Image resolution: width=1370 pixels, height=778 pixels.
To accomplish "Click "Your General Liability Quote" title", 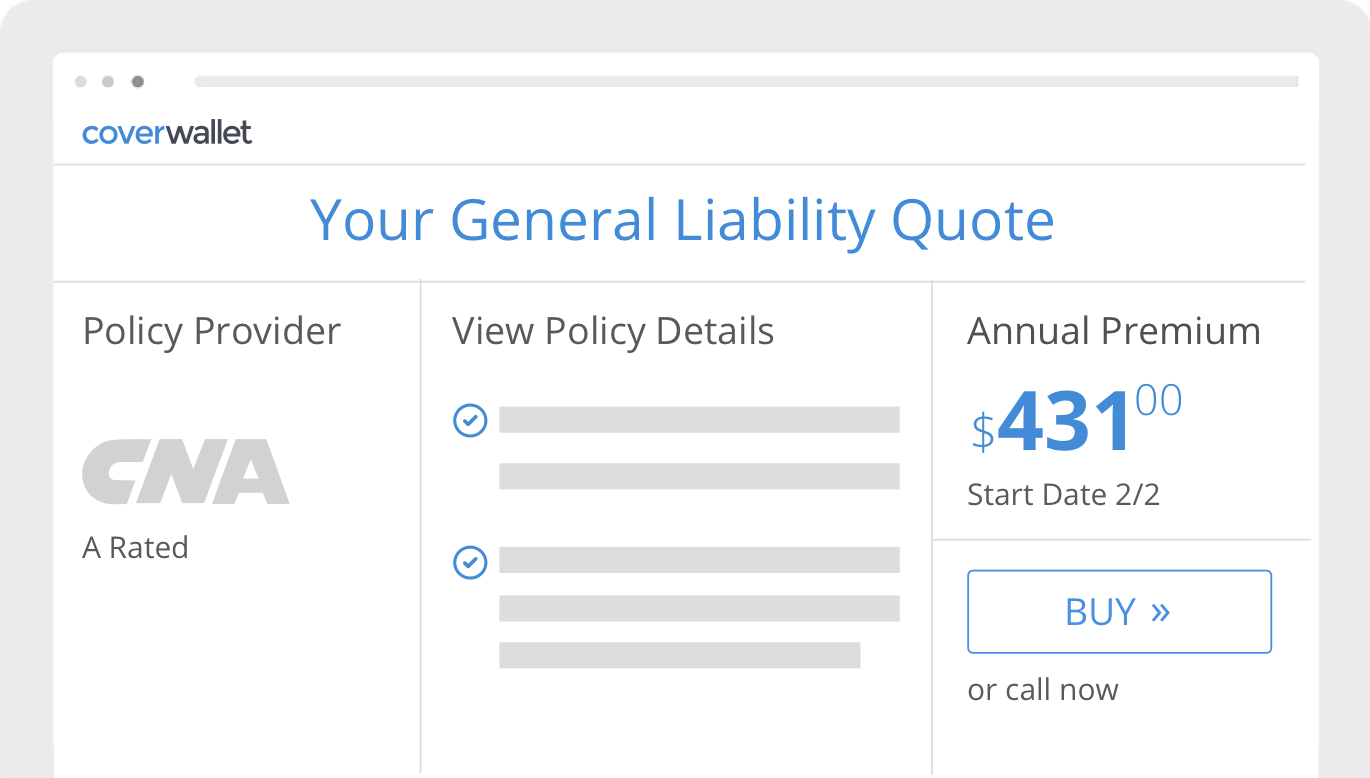I will tap(682, 221).
